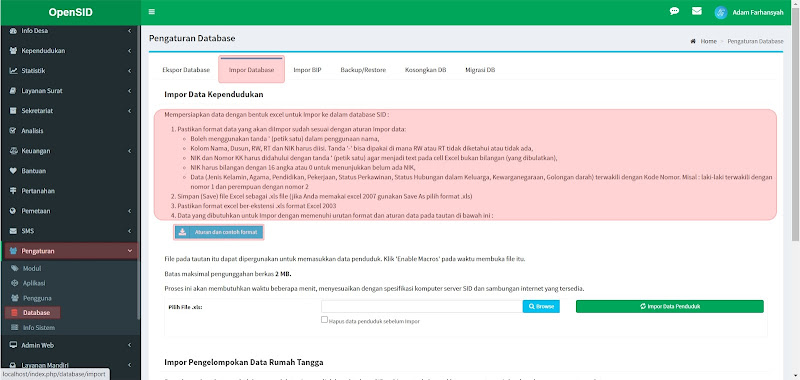Click Adam Farhansyah avatar picture
This screenshot has height=380, width=800.
pos(721,13)
